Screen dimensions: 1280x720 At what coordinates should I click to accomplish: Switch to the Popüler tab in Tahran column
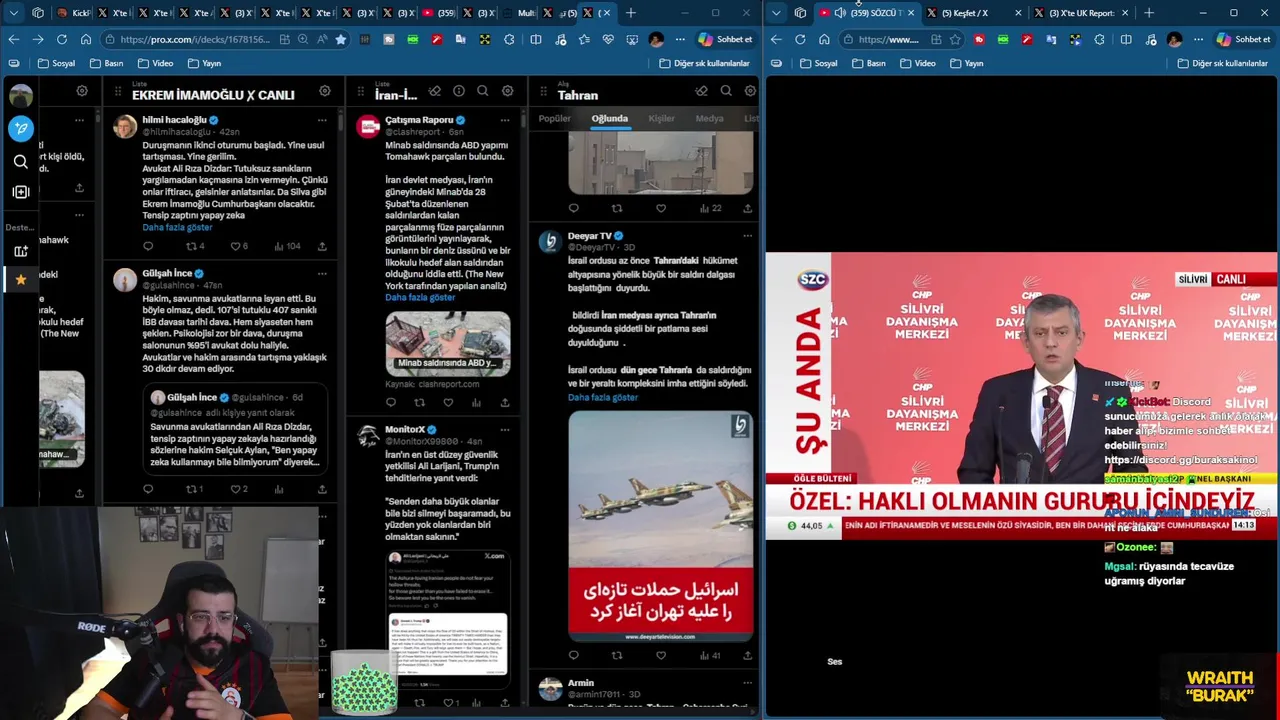(555, 118)
